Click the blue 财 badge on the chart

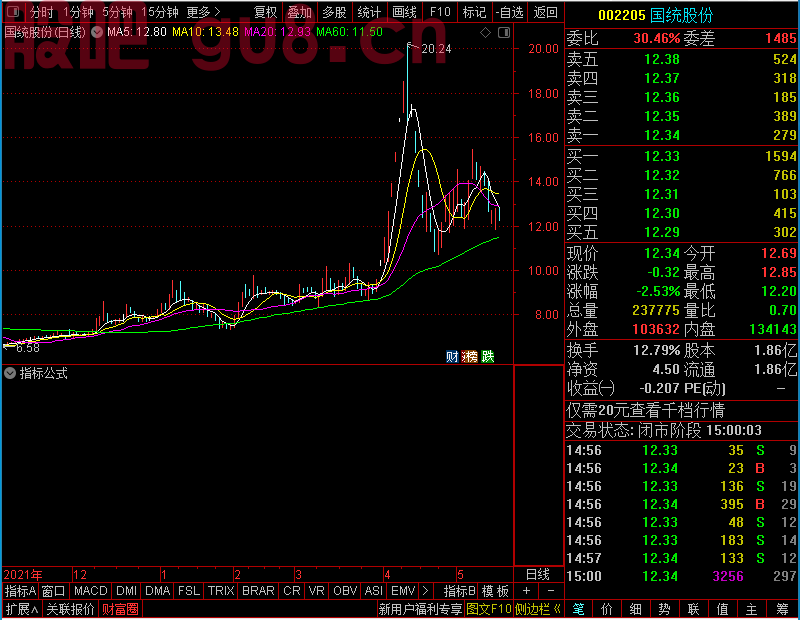(x=452, y=356)
